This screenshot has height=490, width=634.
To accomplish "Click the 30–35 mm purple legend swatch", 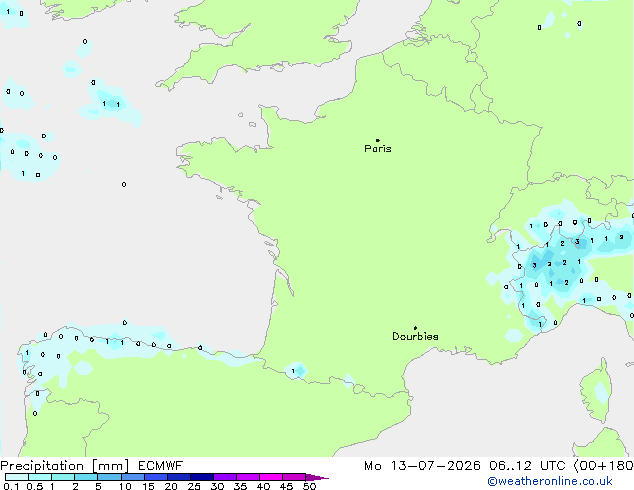I will click(225, 477).
